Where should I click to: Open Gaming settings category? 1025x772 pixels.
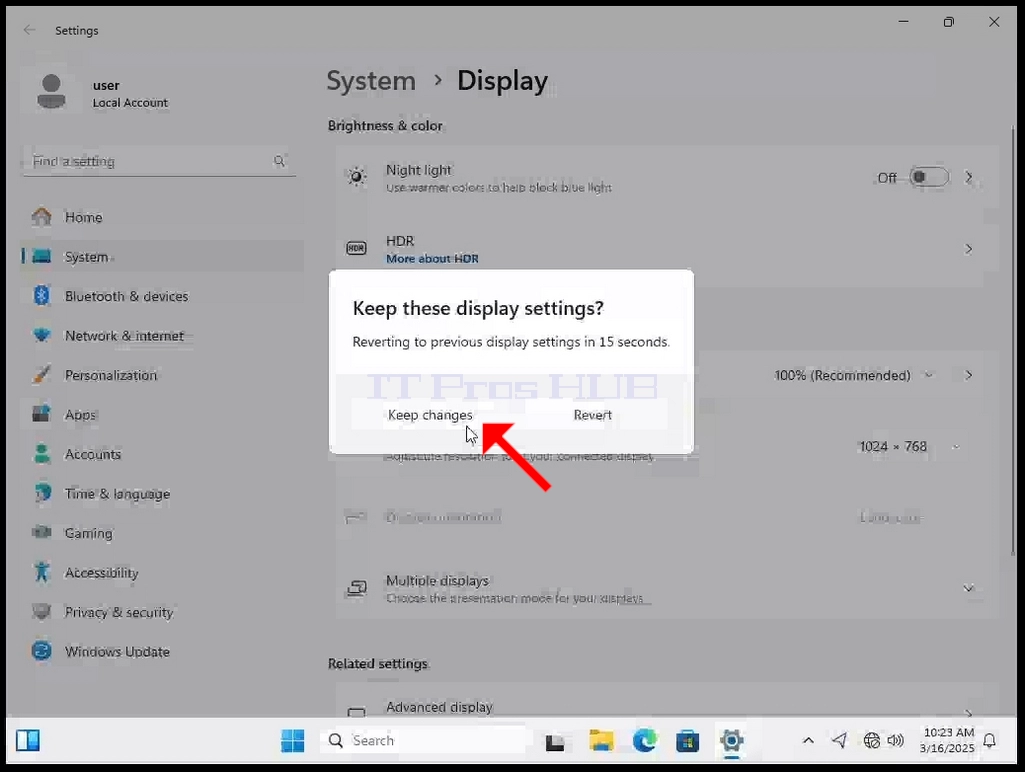point(163,533)
